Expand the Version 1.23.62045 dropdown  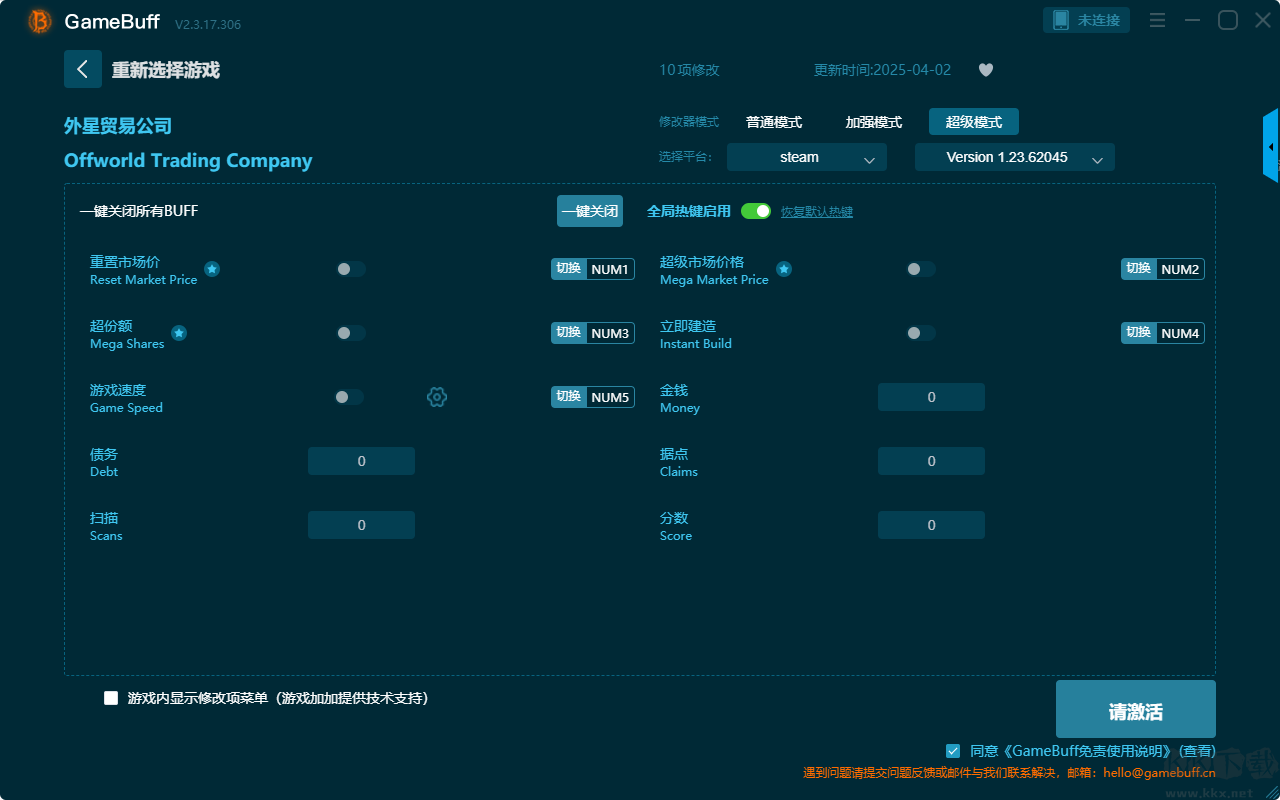tap(1014, 157)
